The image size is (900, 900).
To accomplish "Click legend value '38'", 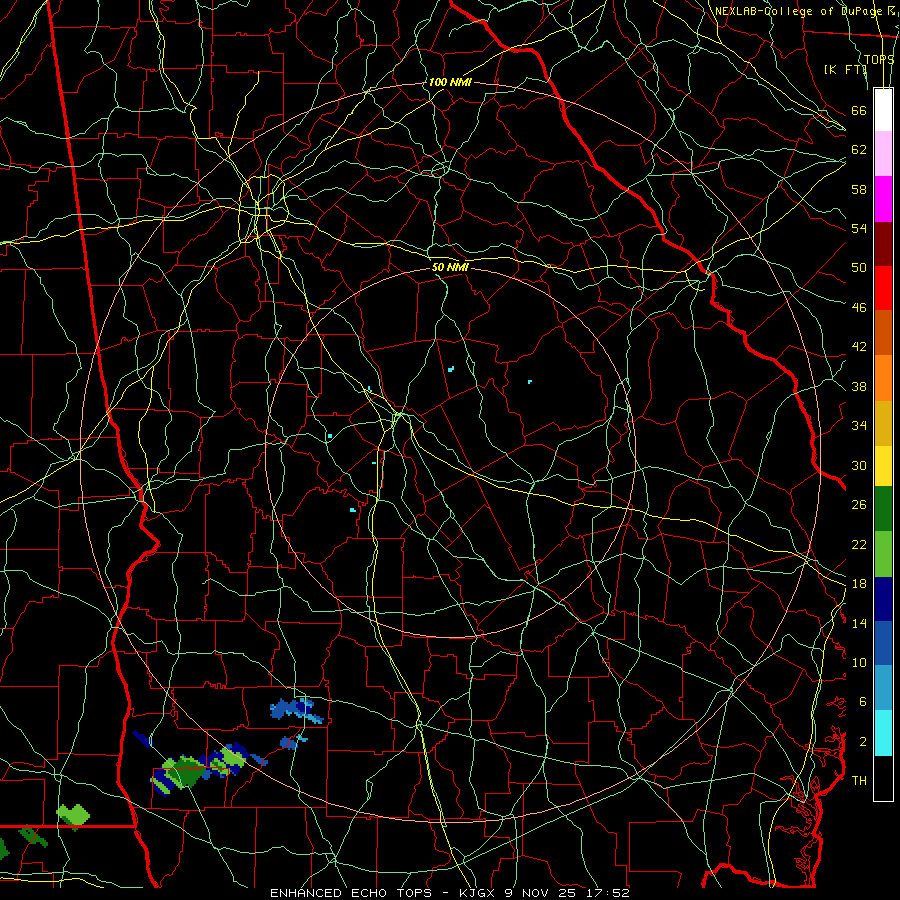I will (x=859, y=386).
